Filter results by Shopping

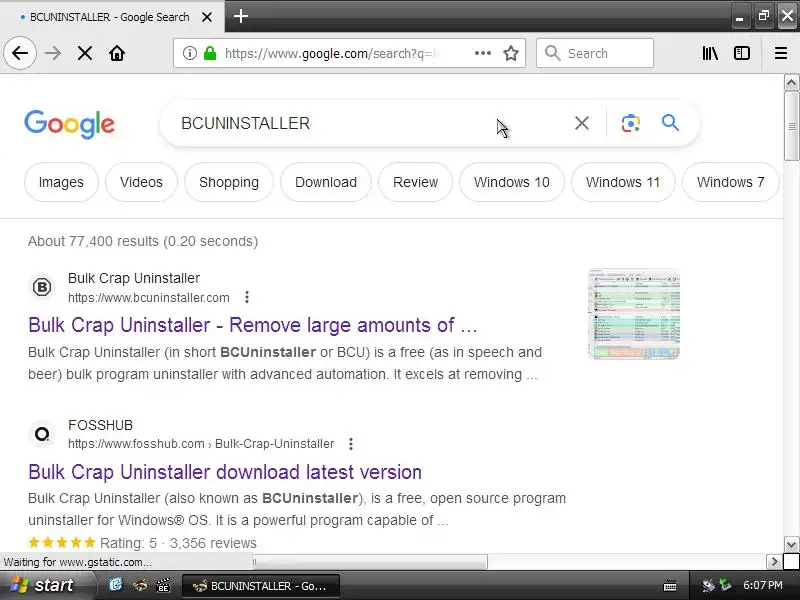point(229,182)
